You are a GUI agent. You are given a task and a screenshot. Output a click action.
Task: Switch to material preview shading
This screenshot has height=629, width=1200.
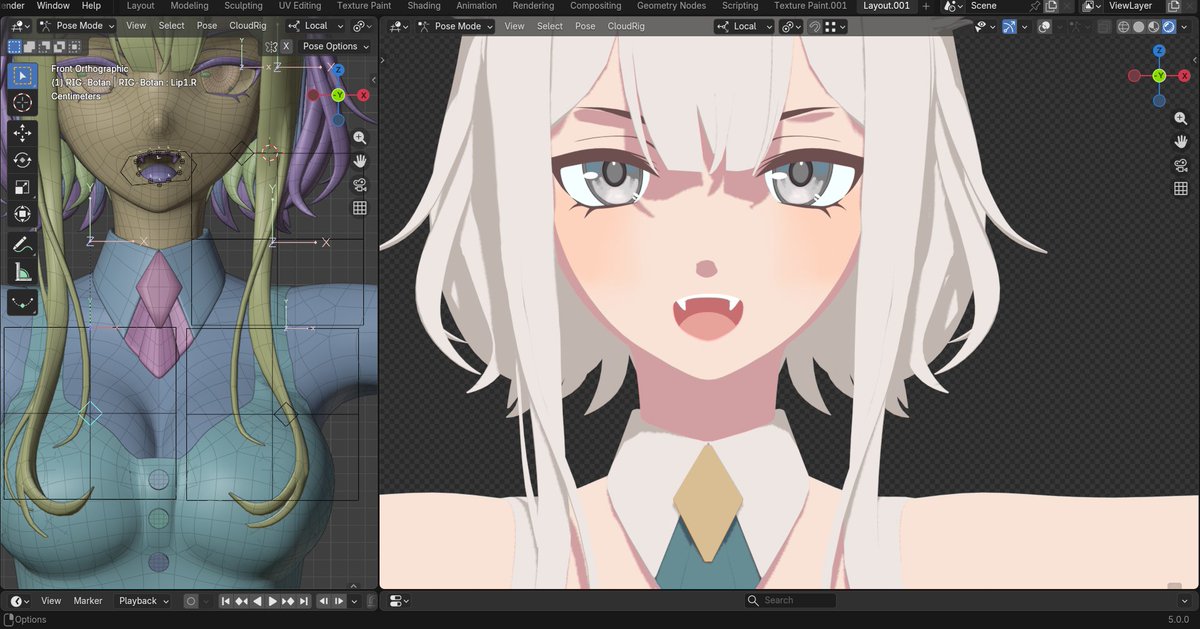(1153, 27)
